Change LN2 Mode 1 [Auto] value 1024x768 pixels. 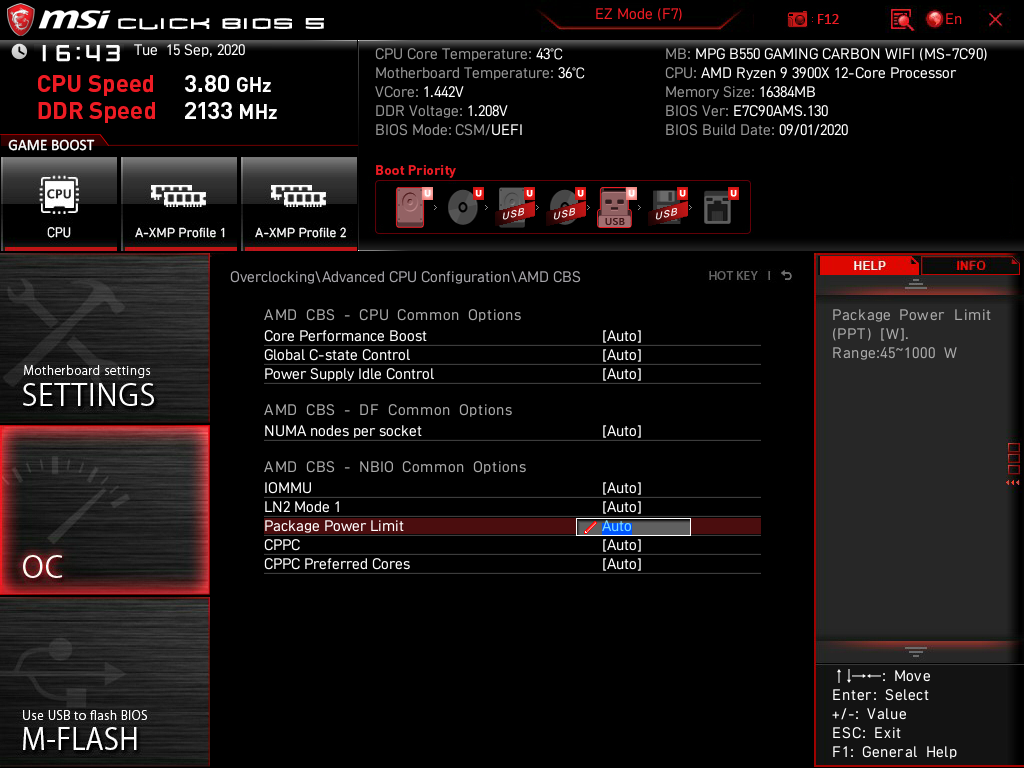click(622, 507)
